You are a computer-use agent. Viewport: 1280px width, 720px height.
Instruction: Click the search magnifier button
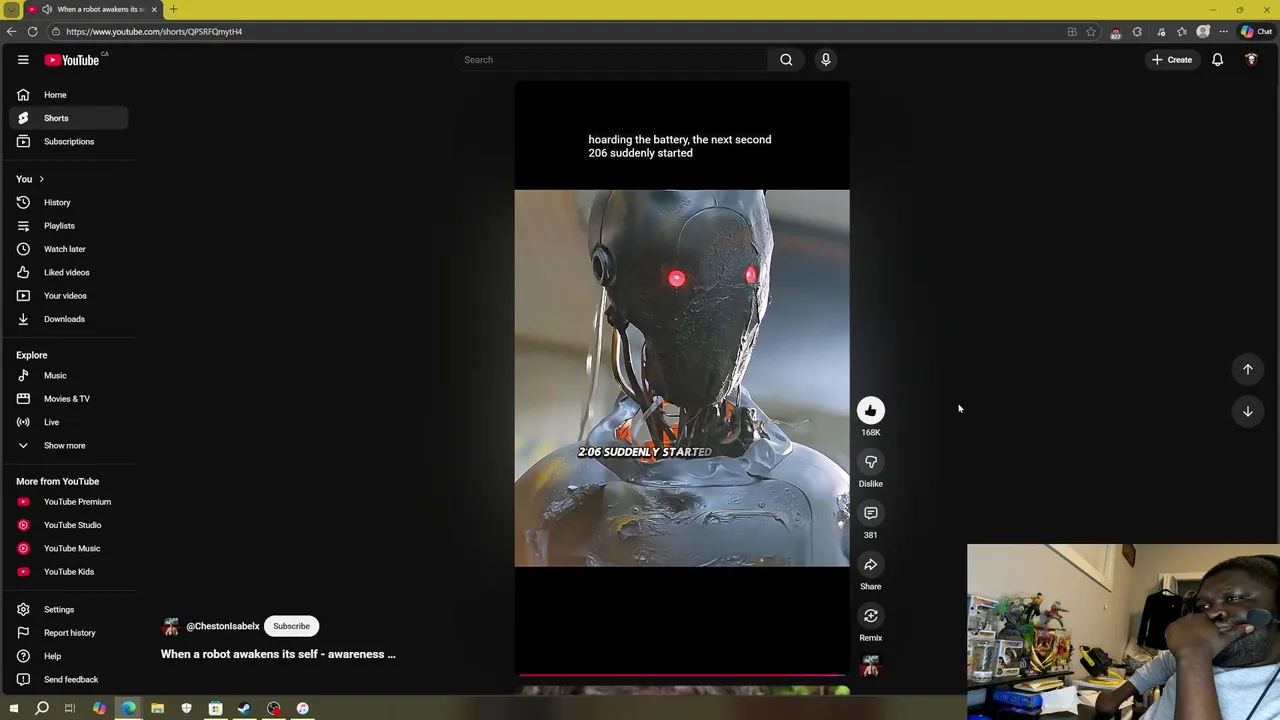pos(786,60)
